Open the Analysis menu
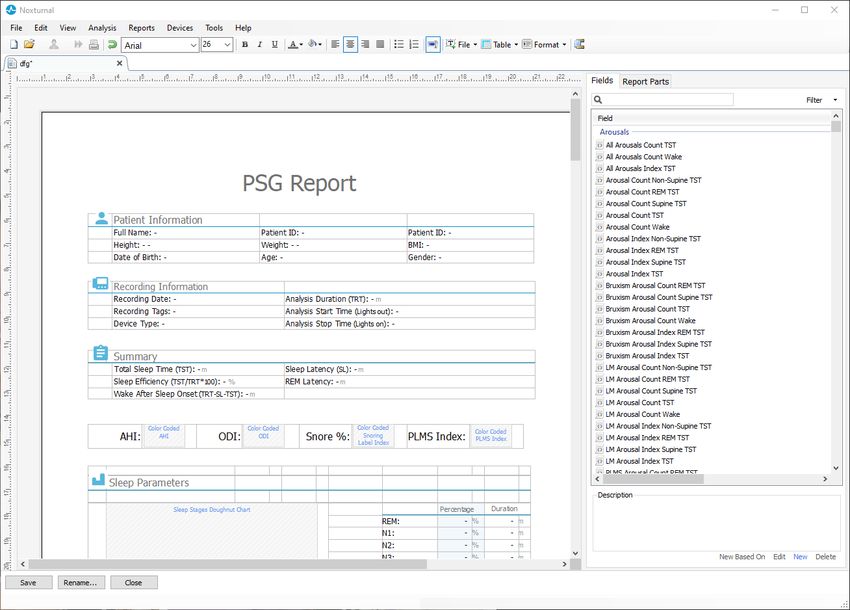 (102, 28)
